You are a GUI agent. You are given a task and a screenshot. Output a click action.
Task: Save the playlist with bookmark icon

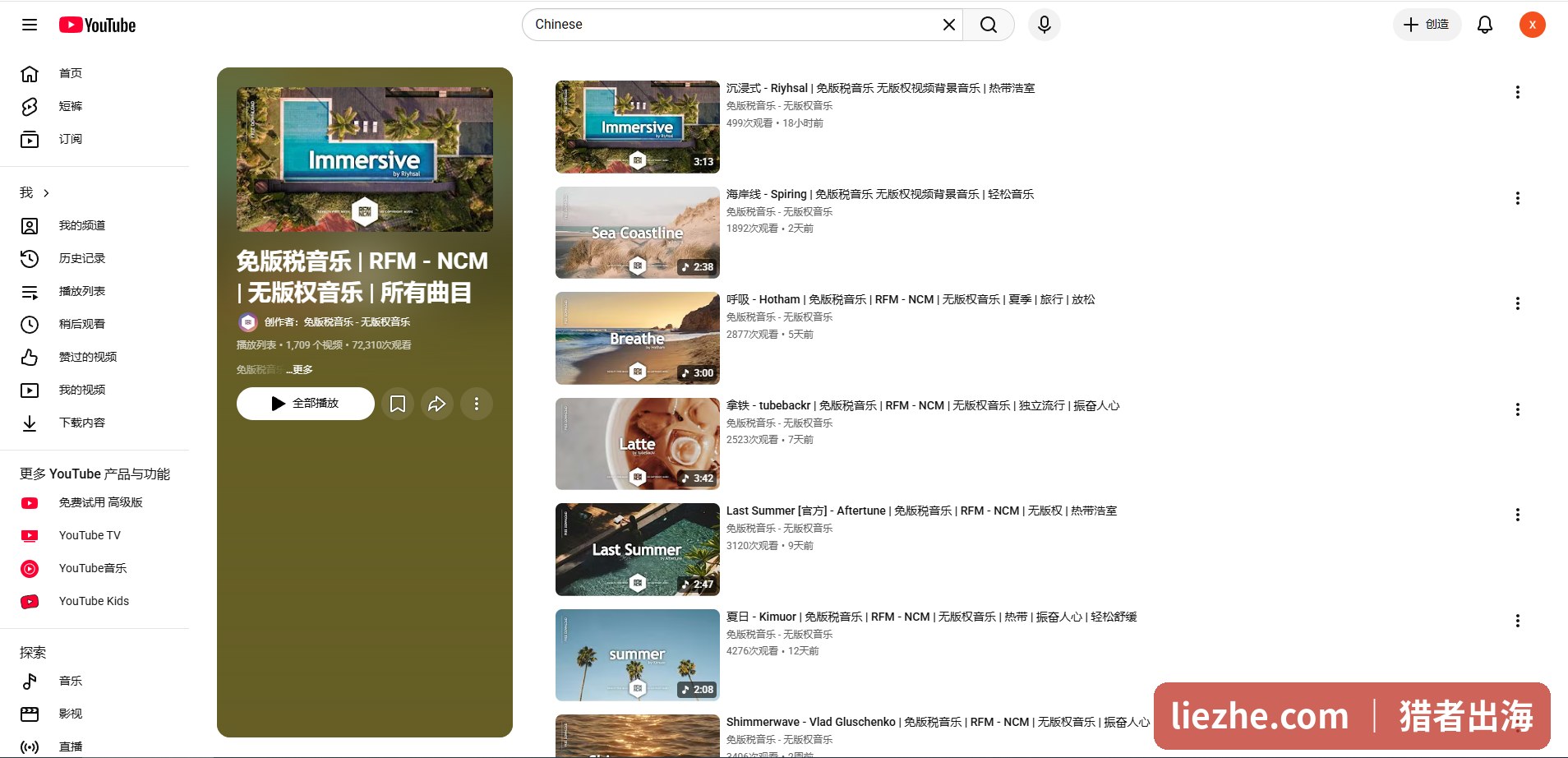click(x=398, y=404)
